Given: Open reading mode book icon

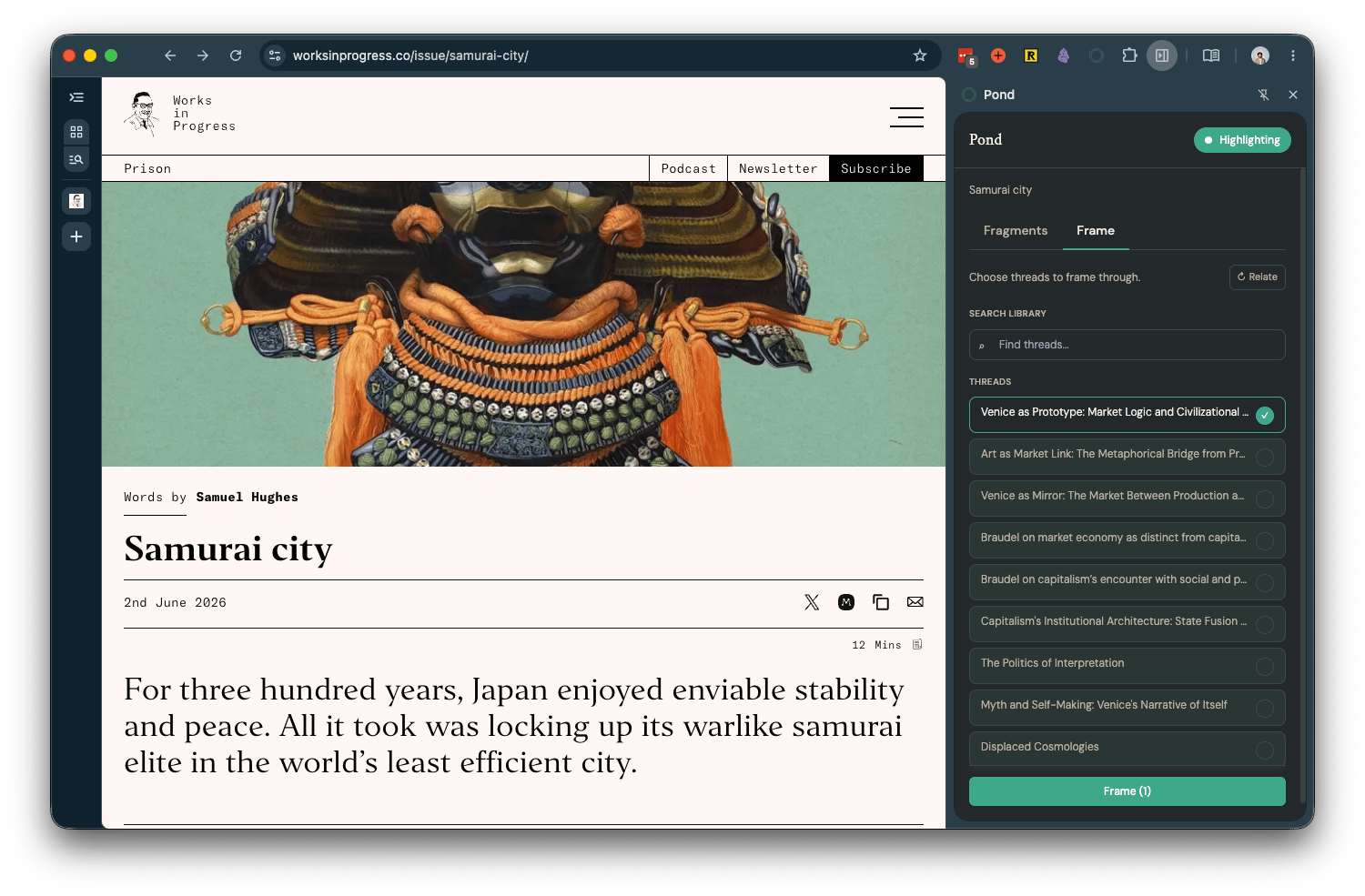Looking at the screenshot, I should click(1211, 55).
